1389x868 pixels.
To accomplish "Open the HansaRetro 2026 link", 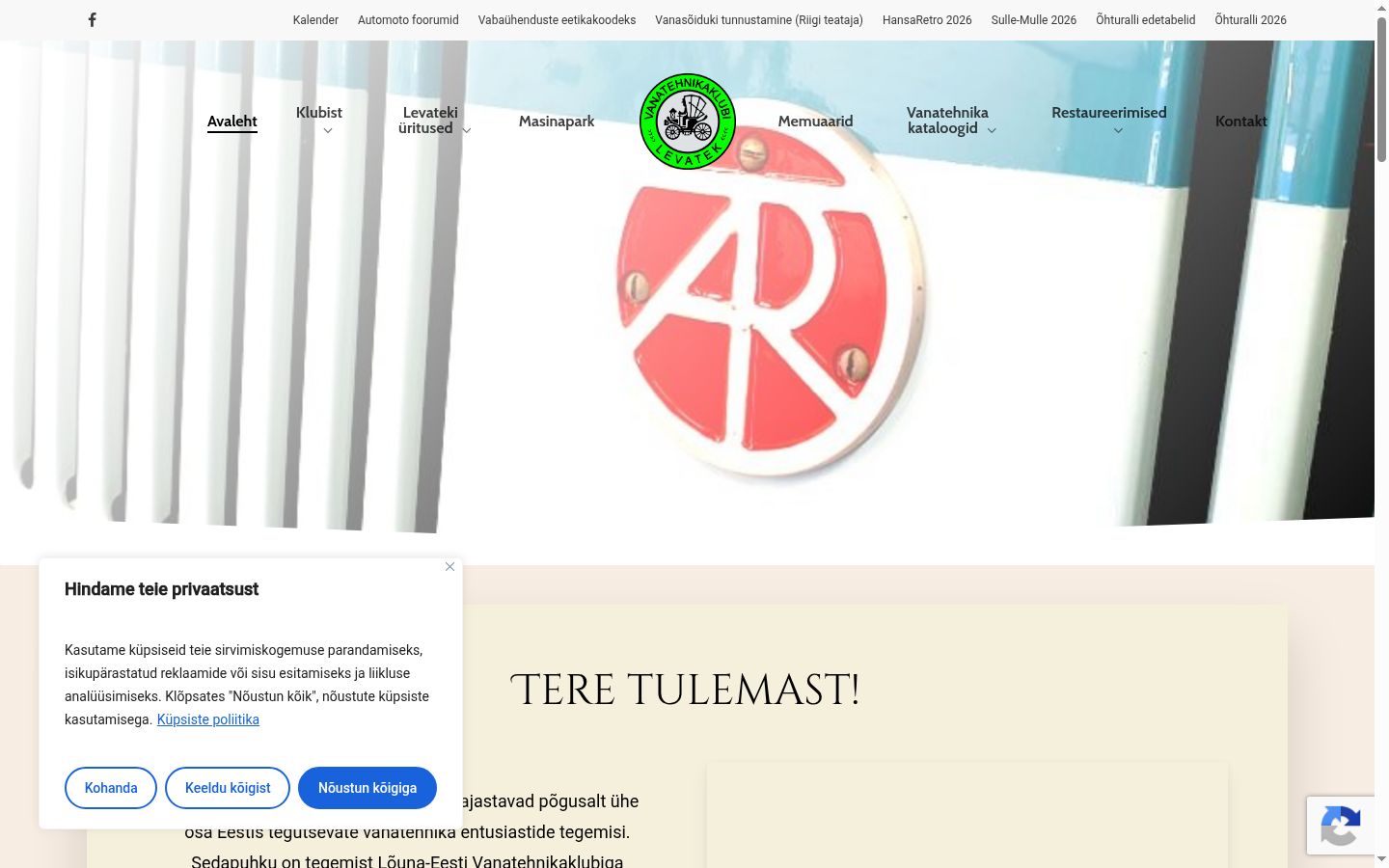I will click(927, 20).
